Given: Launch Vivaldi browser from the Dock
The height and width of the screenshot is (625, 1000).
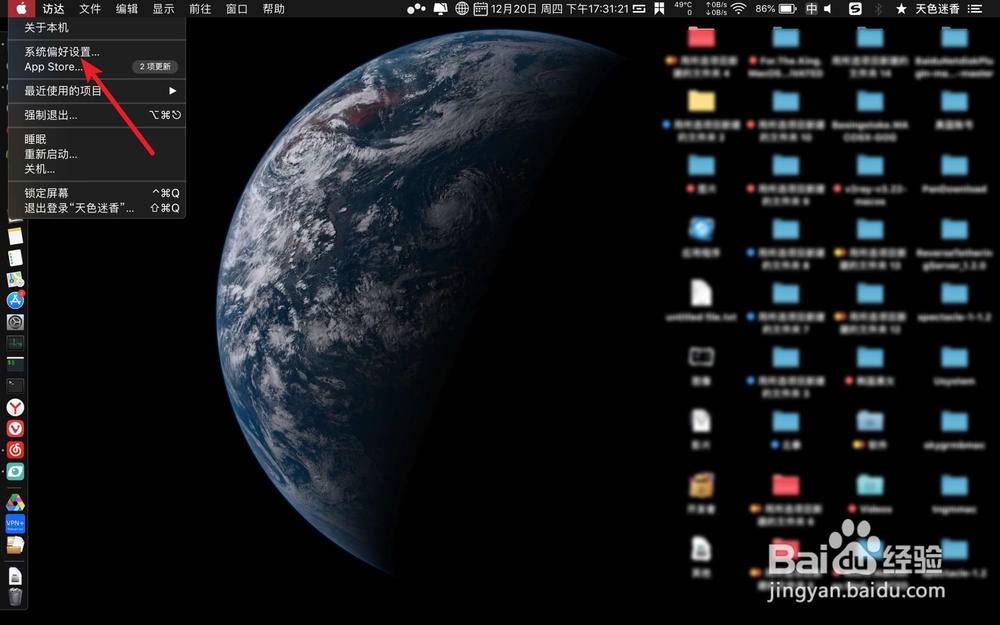Looking at the screenshot, I should [x=15, y=428].
